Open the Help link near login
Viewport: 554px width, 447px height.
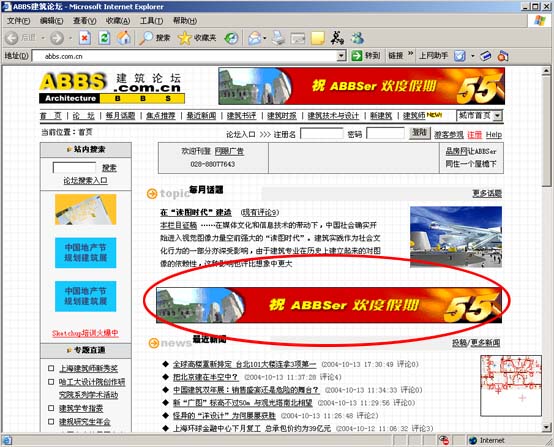click(494, 135)
